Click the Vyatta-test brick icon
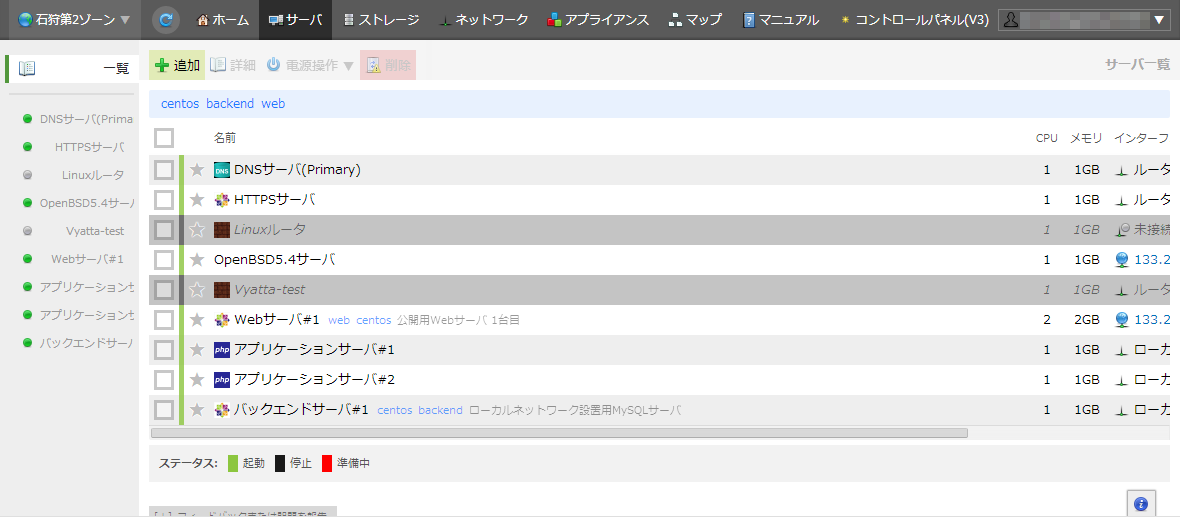 pos(222,290)
